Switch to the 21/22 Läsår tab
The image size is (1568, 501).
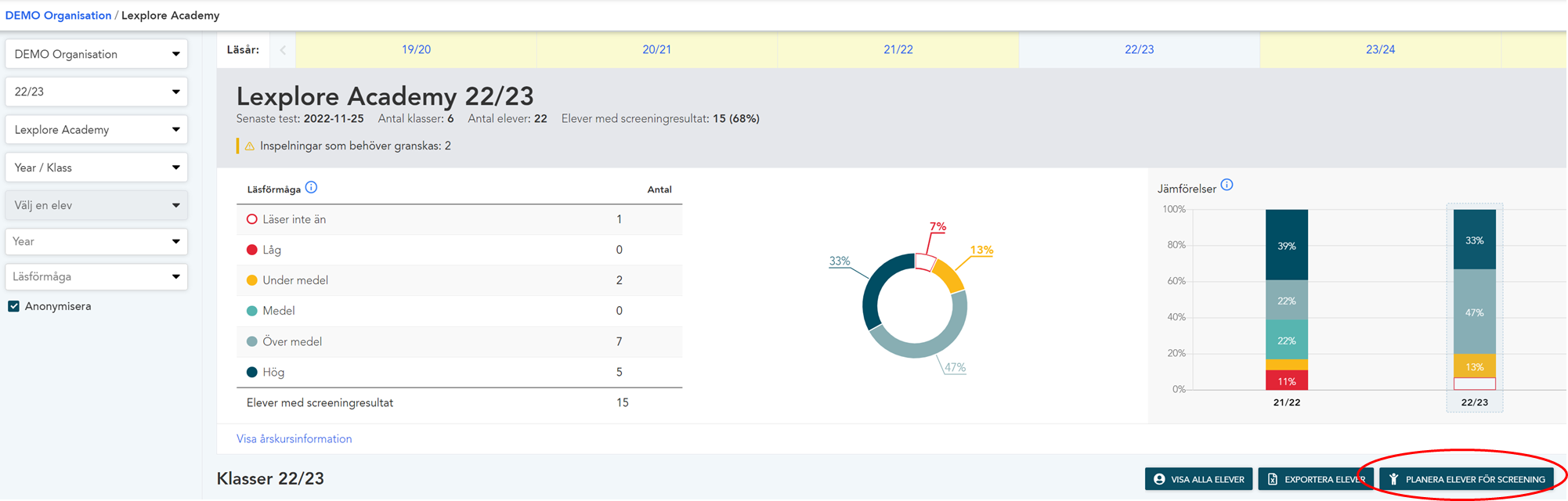point(898,49)
